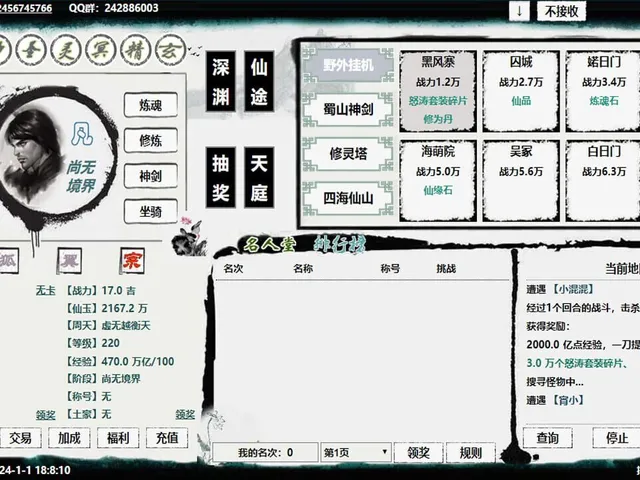Open the 抽奖 lottery banner
The image size is (640, 480).
click(220, 178)
